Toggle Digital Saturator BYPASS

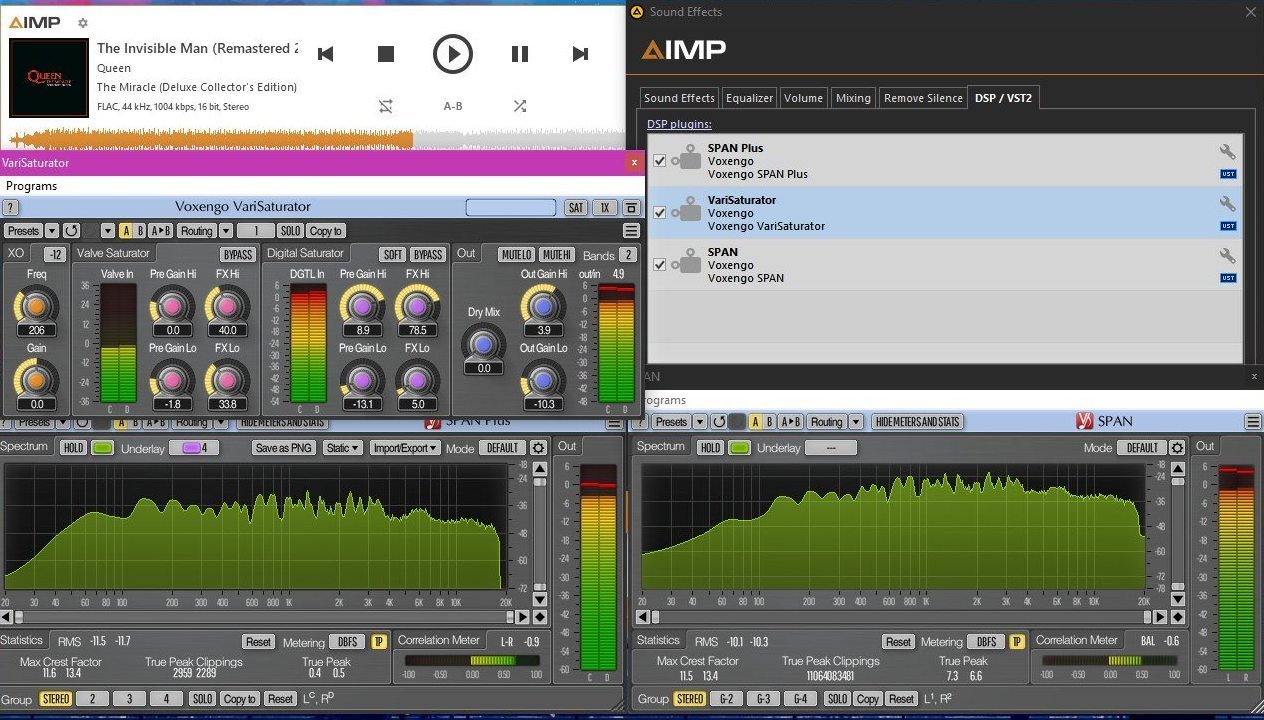(x=428, y=255)
